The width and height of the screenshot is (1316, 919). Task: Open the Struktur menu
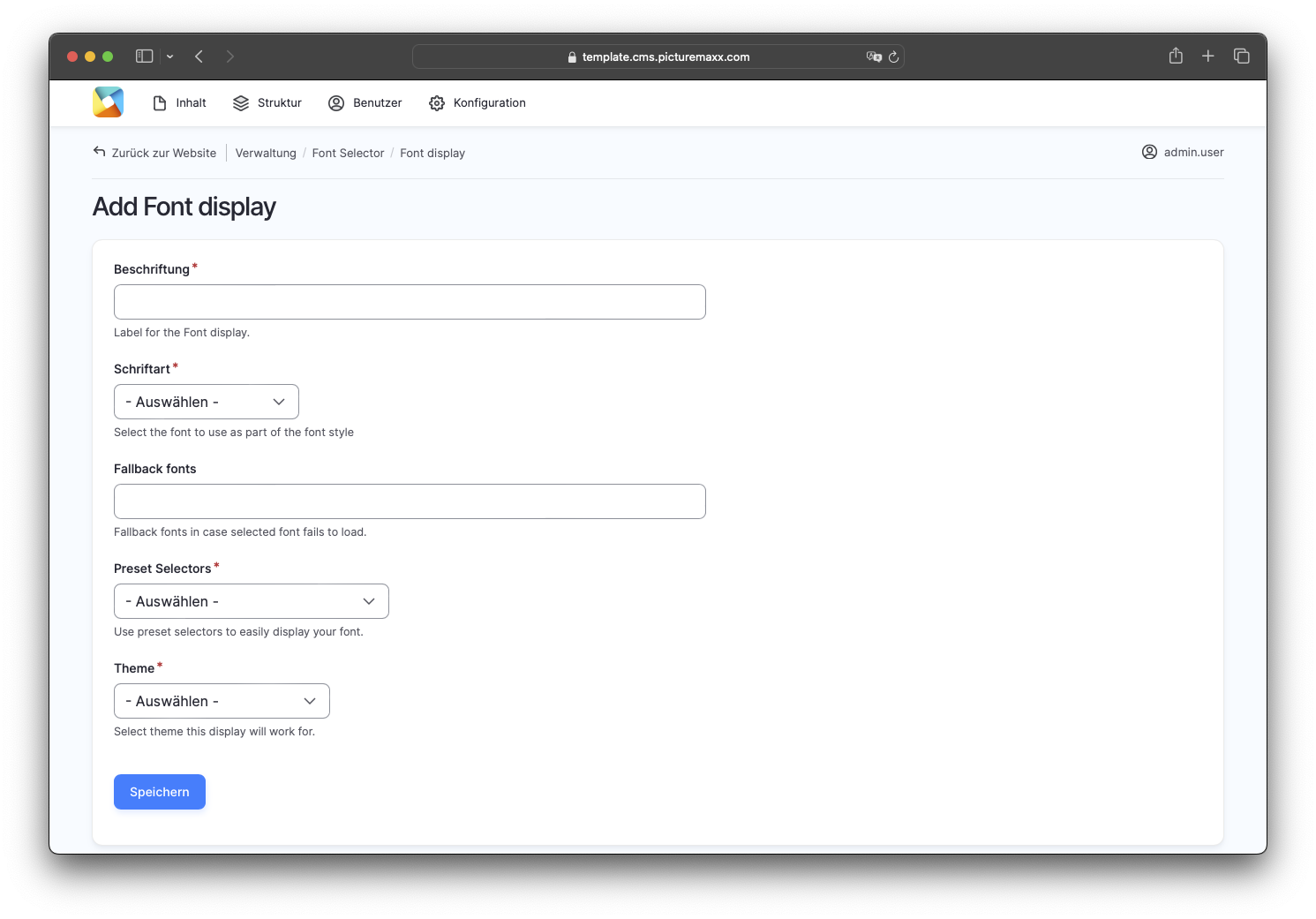[267, 103]
